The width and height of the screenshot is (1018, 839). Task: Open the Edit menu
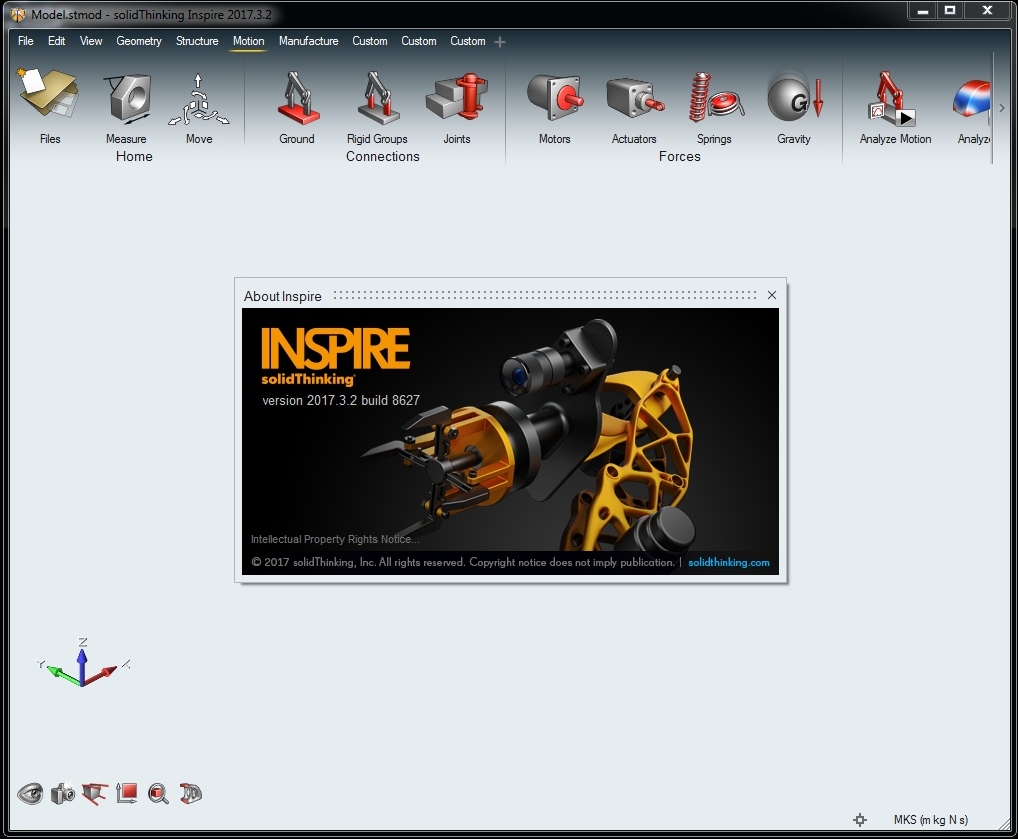pos(56,41)
